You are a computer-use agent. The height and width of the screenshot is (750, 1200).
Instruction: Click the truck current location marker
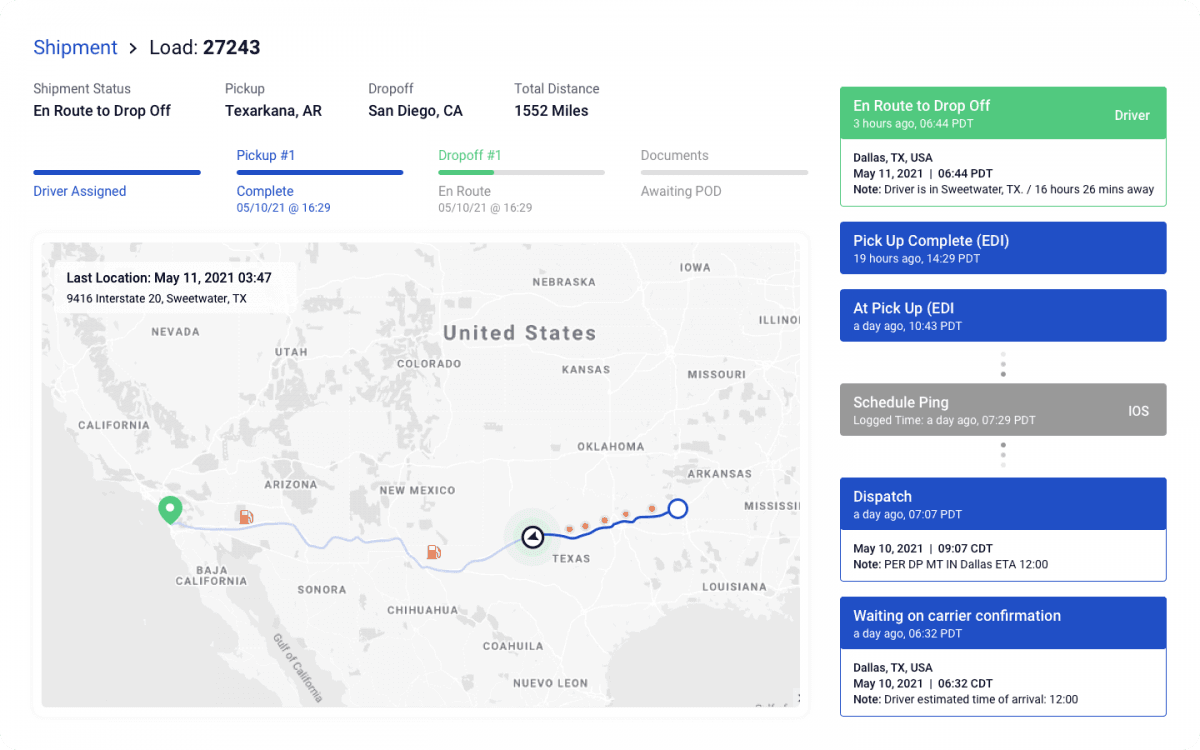point(533,537)
